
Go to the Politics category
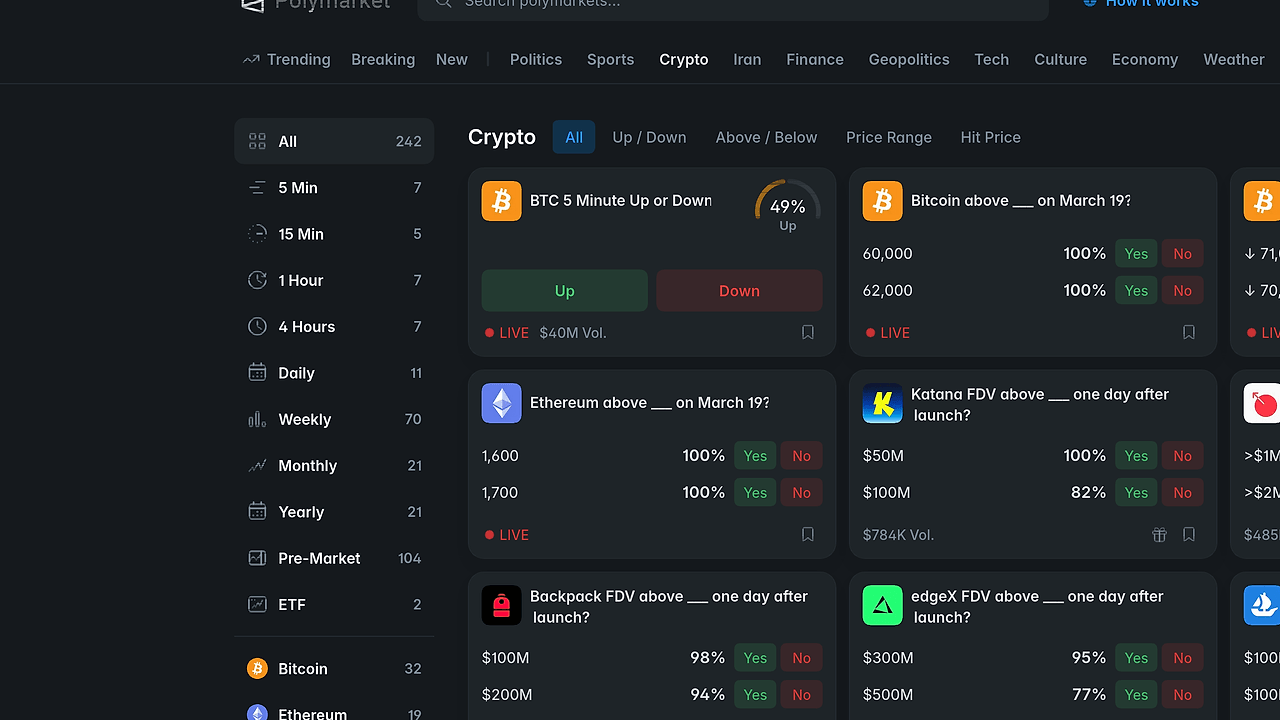tap(536, 59)
